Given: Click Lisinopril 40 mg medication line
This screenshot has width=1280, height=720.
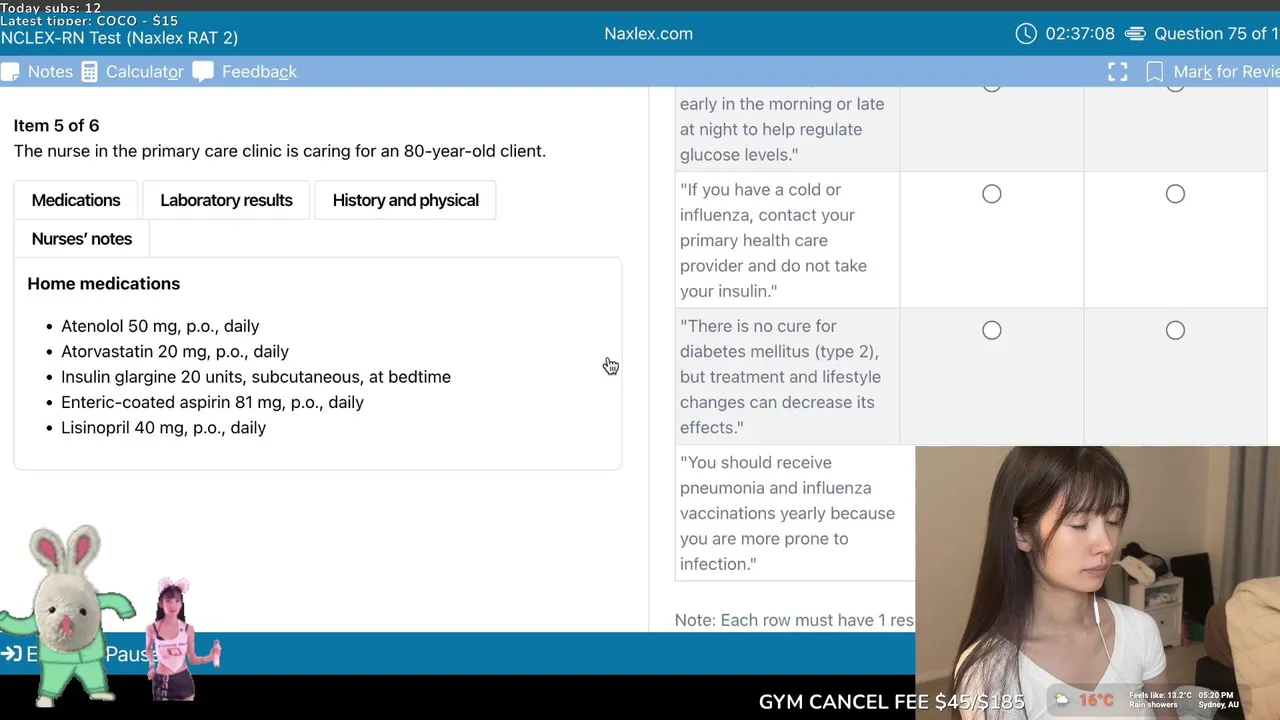Looking at the screenshot, I should tap(163, 428).
